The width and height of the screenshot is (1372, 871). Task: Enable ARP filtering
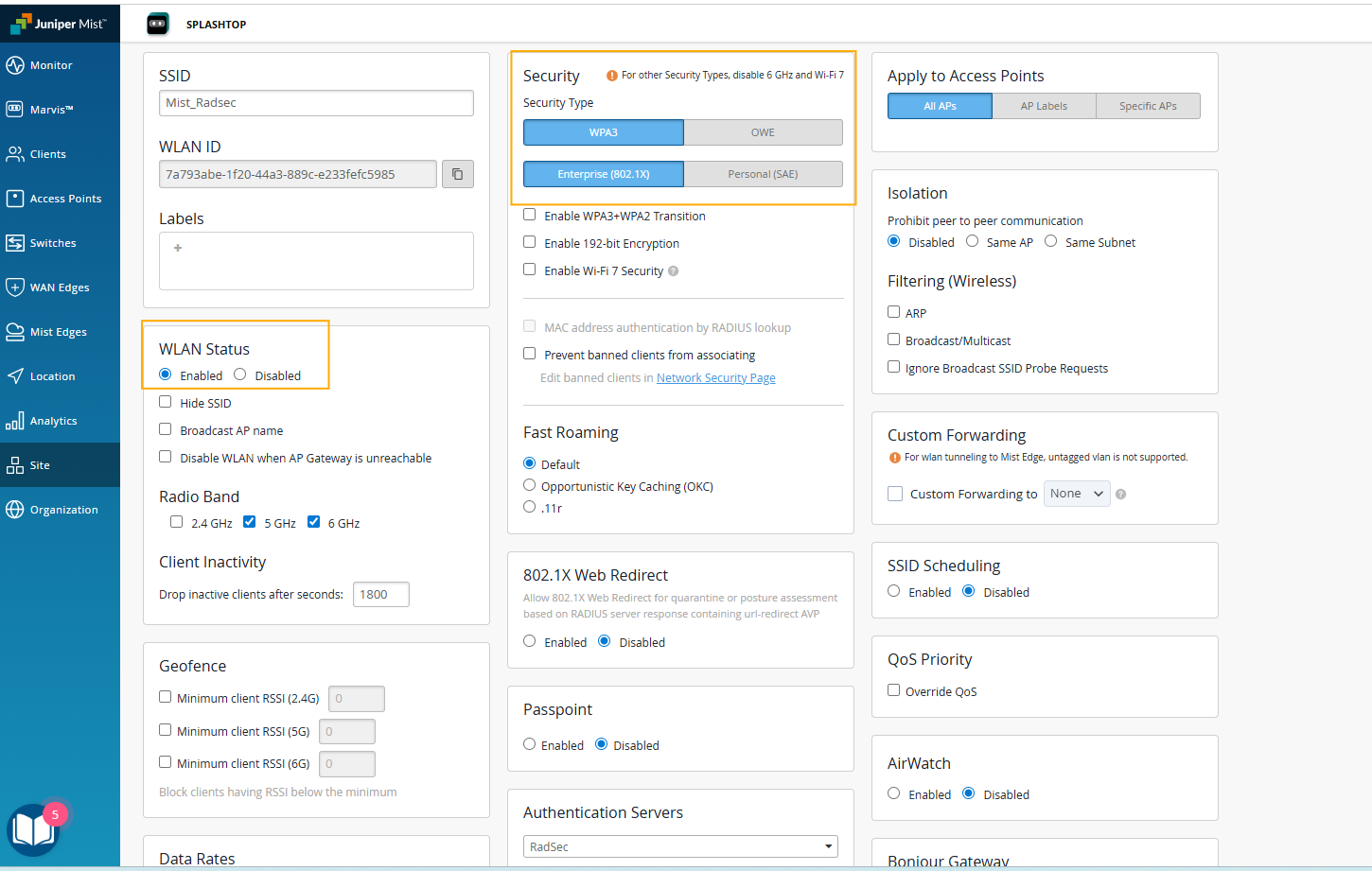(894, 312)
